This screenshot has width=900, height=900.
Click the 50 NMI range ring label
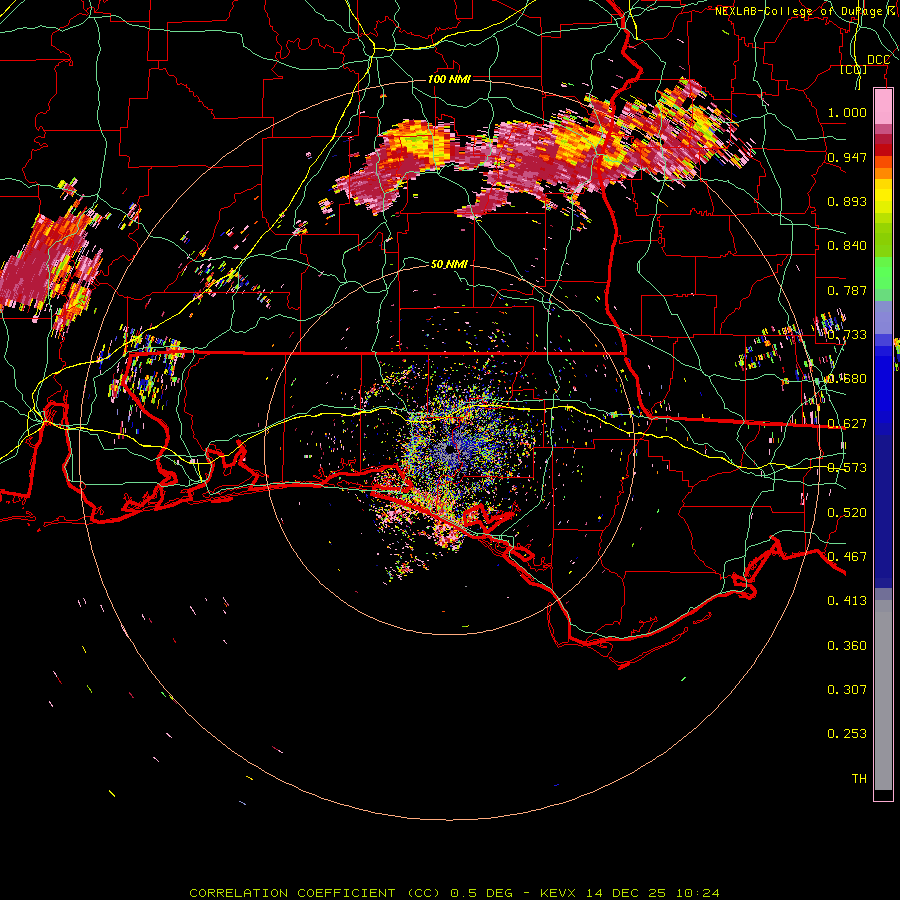click(449, 264)
